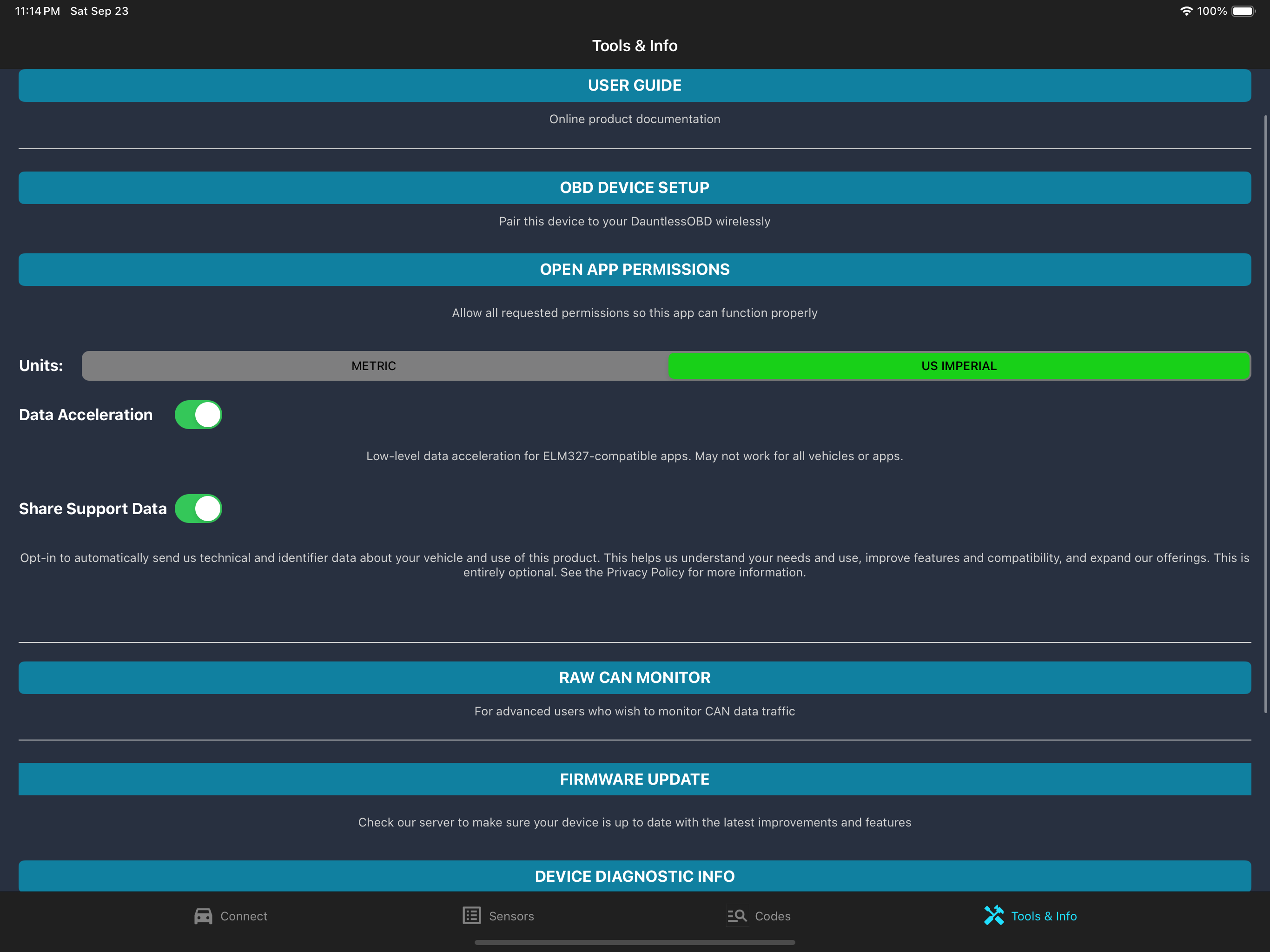Open OBD DEVICE SETUP
Image resolution: width=1270 pixels, height=952 pixels.
click(x=635, y=188)
